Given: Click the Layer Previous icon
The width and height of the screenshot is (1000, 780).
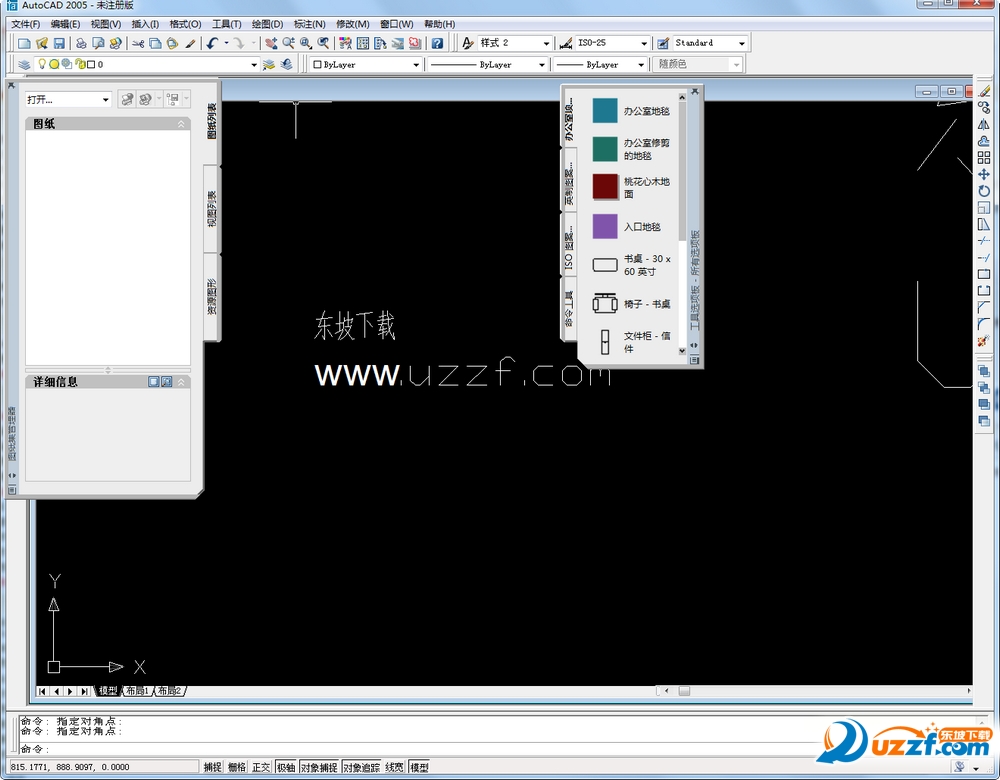Looking at the screenshot, I should tap(286, 64).
